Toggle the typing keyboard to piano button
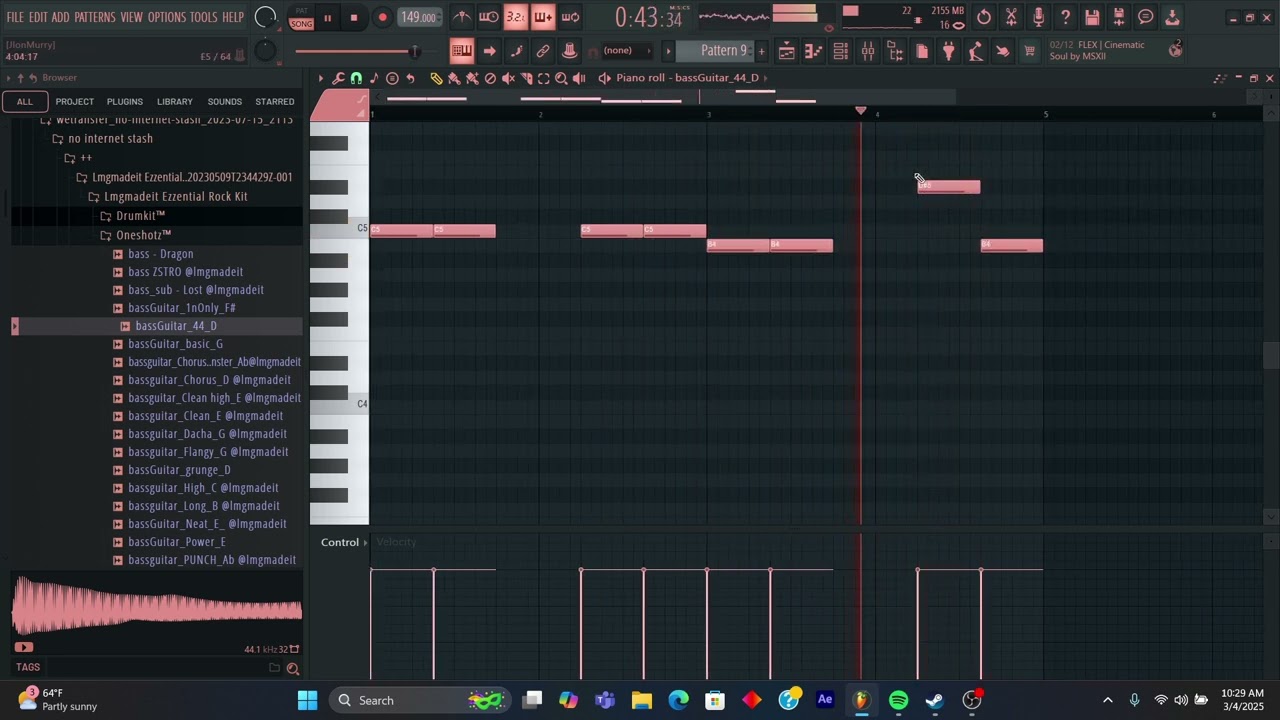 461,51
